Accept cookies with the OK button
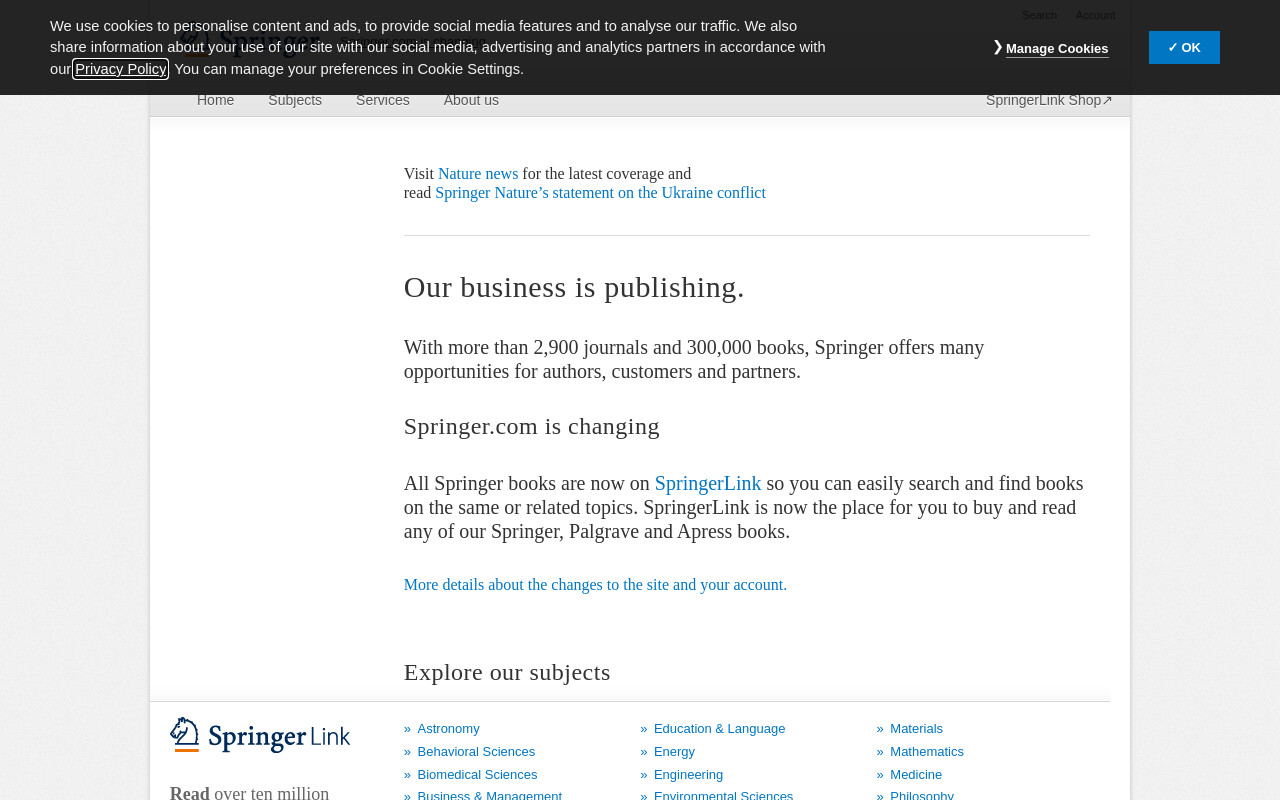This screenshot has height=800, width=1280. [x=1184, y=47]
